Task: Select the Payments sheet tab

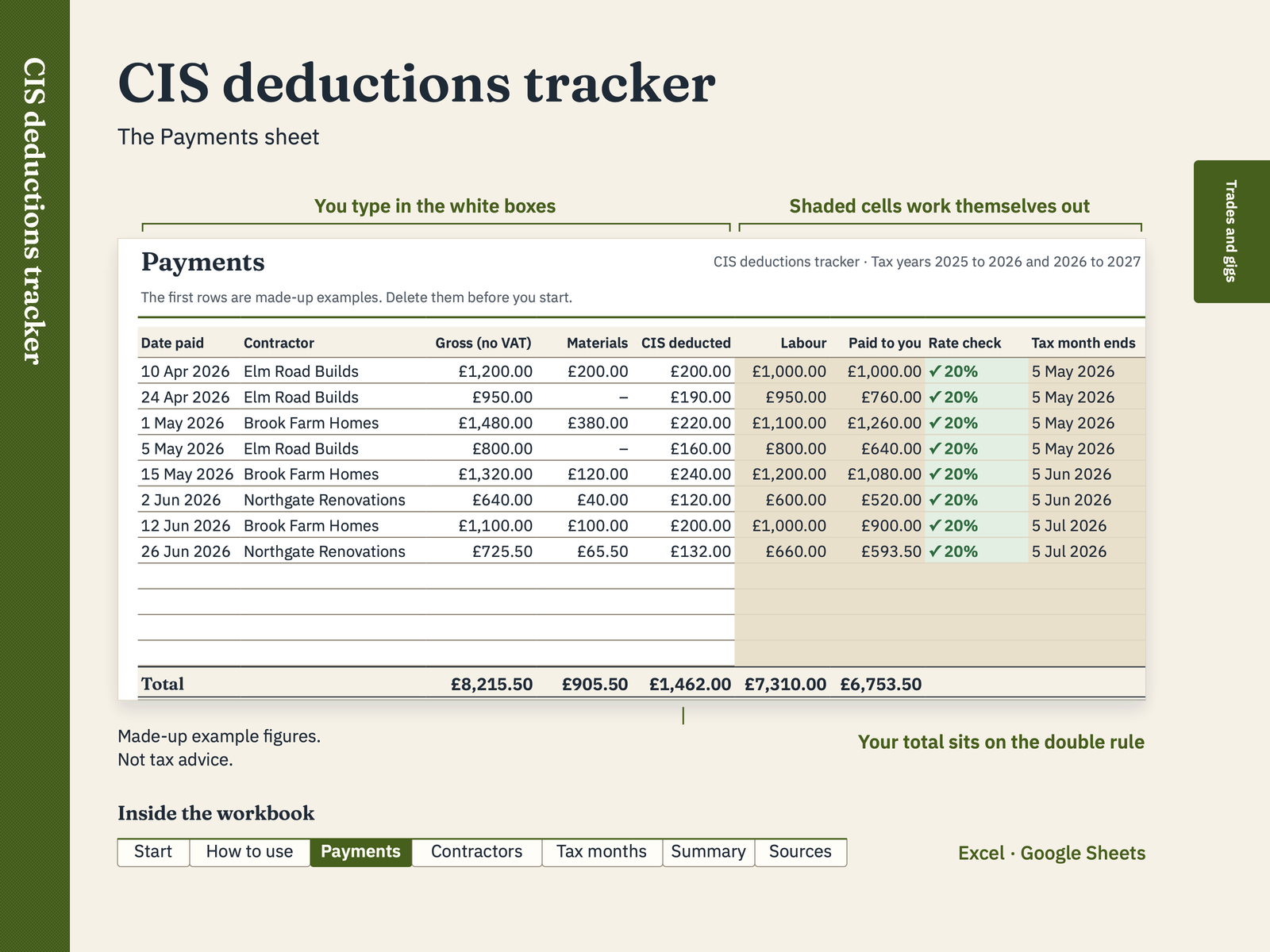Action: [360, 852]
